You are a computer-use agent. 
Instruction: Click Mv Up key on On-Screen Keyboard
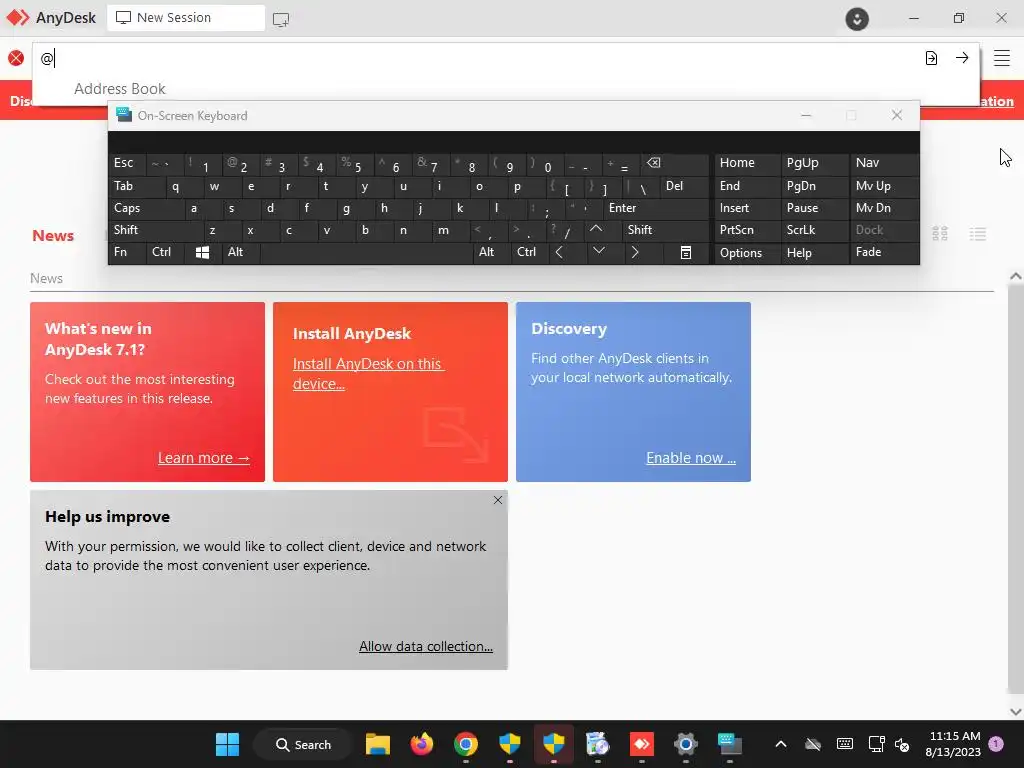coord(884,186)
